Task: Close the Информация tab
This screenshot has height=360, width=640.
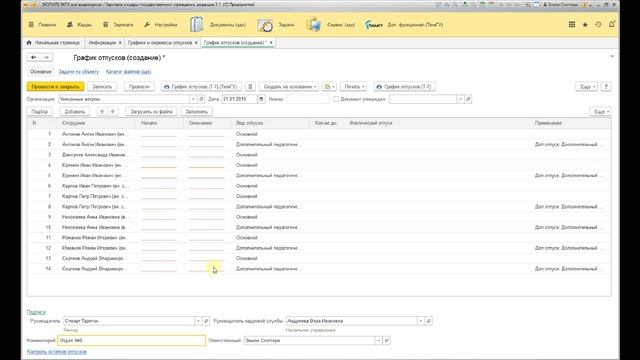Action: (120, 42)
